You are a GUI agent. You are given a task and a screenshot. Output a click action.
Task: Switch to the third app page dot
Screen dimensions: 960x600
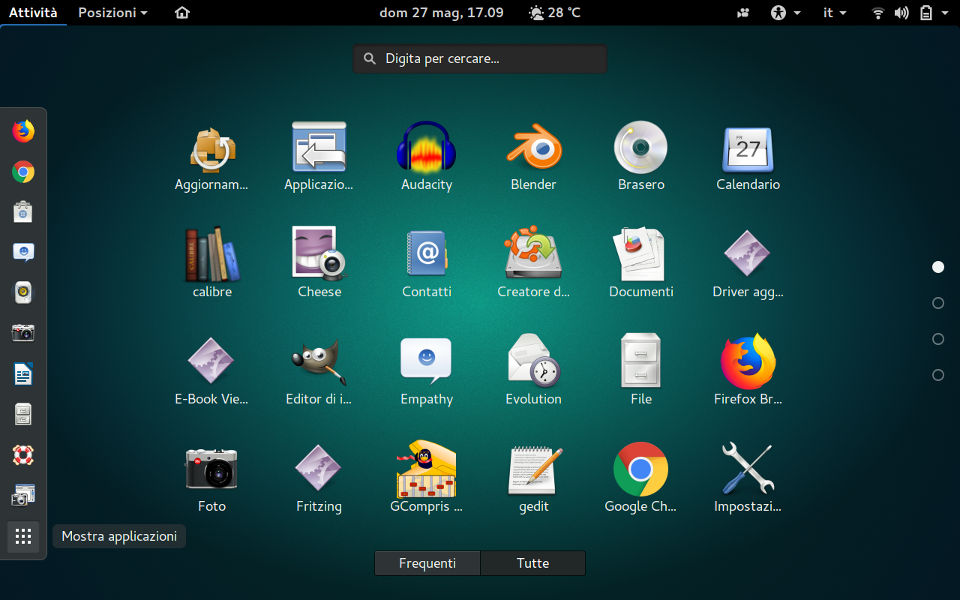click(x=938, y=339)
